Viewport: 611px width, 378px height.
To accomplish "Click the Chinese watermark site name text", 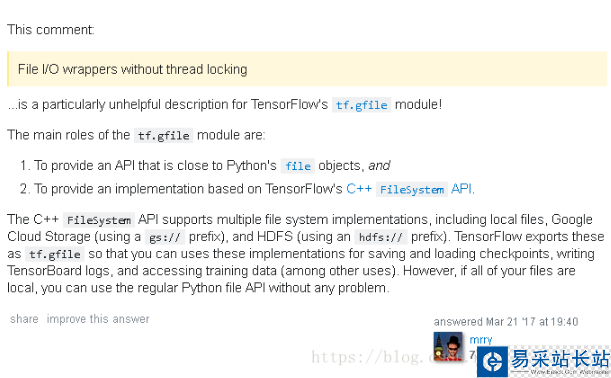I will pyautogui.click(x=560, y=359).
